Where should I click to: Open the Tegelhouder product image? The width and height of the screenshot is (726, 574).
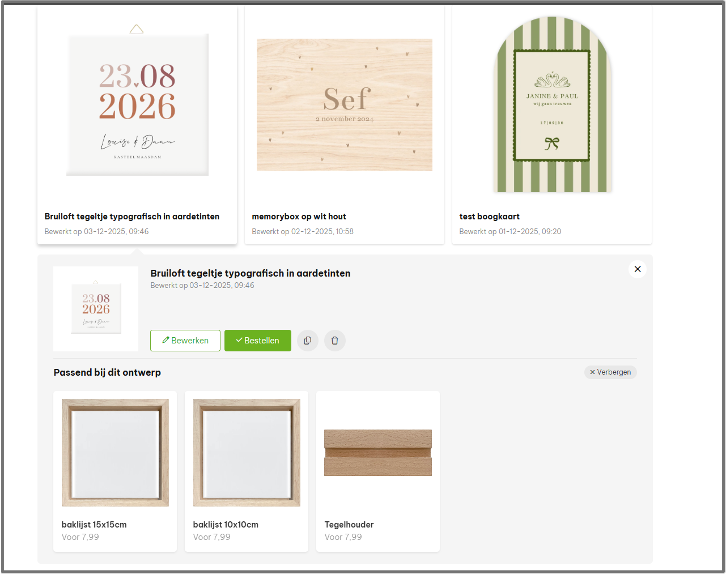[377, 453]
